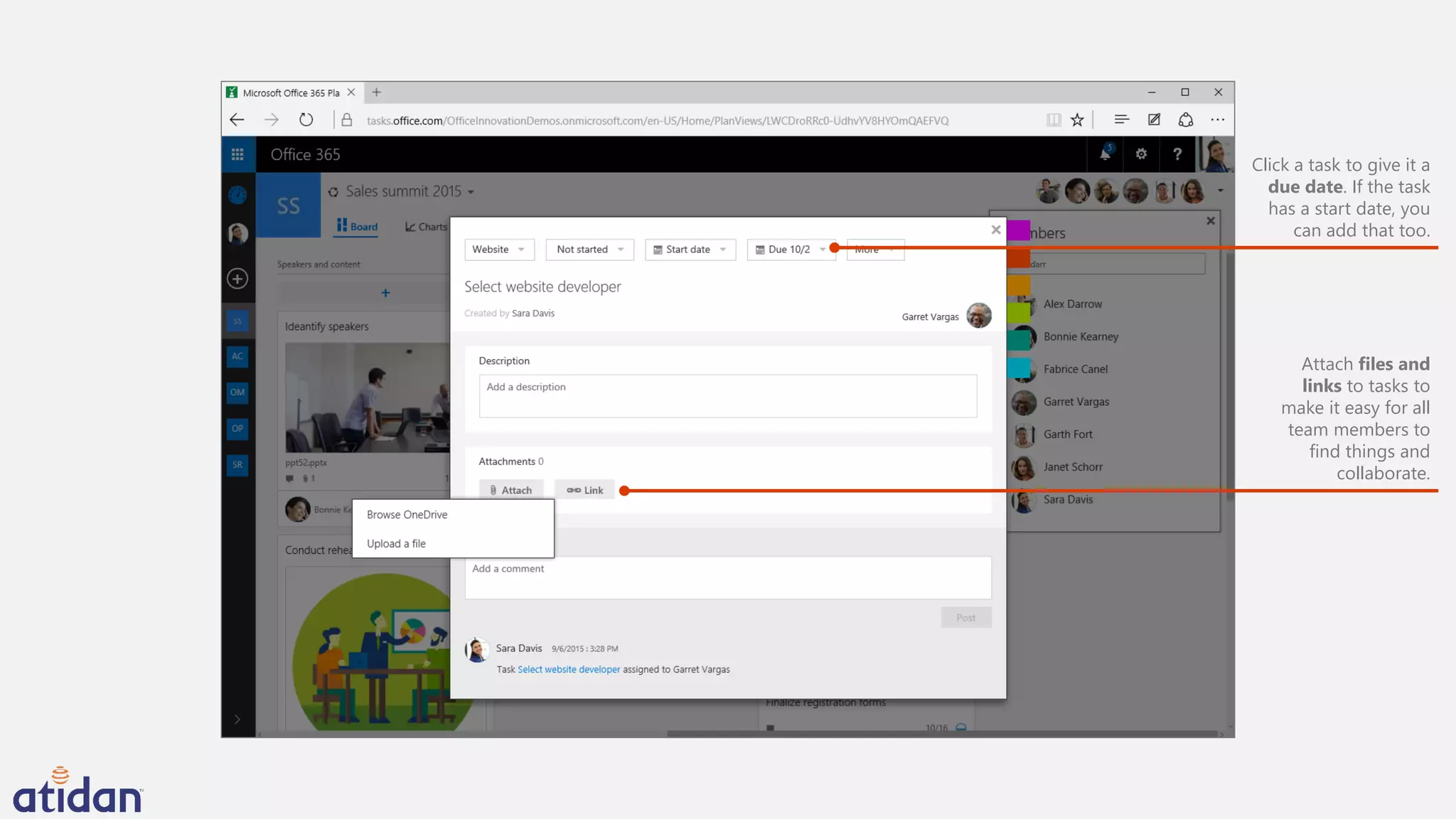
Task: Open Ideantify speakers task card image
Action: 368,397
